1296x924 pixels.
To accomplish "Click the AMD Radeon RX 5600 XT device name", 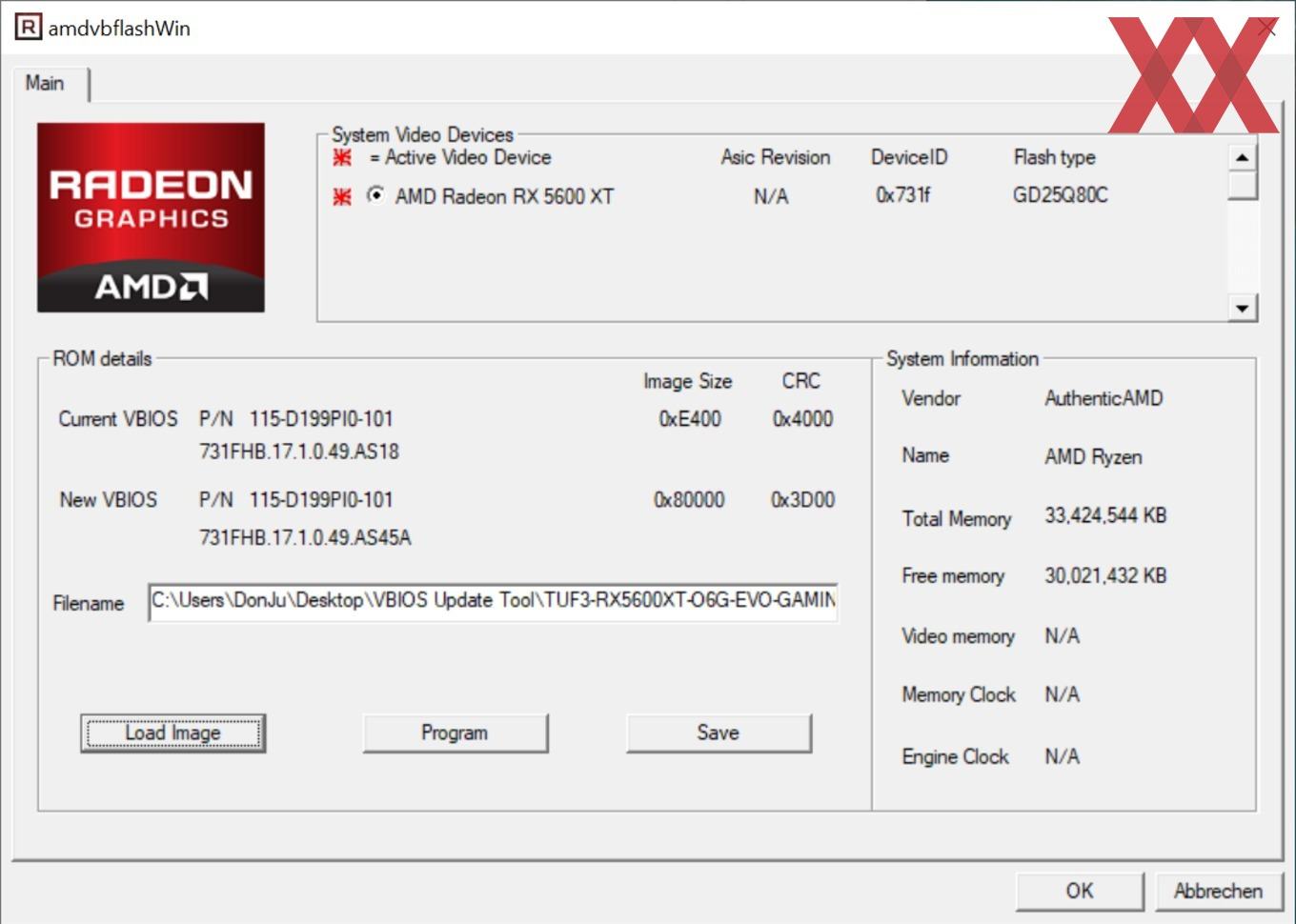I will pyautogui.click(x=504, y=196).
